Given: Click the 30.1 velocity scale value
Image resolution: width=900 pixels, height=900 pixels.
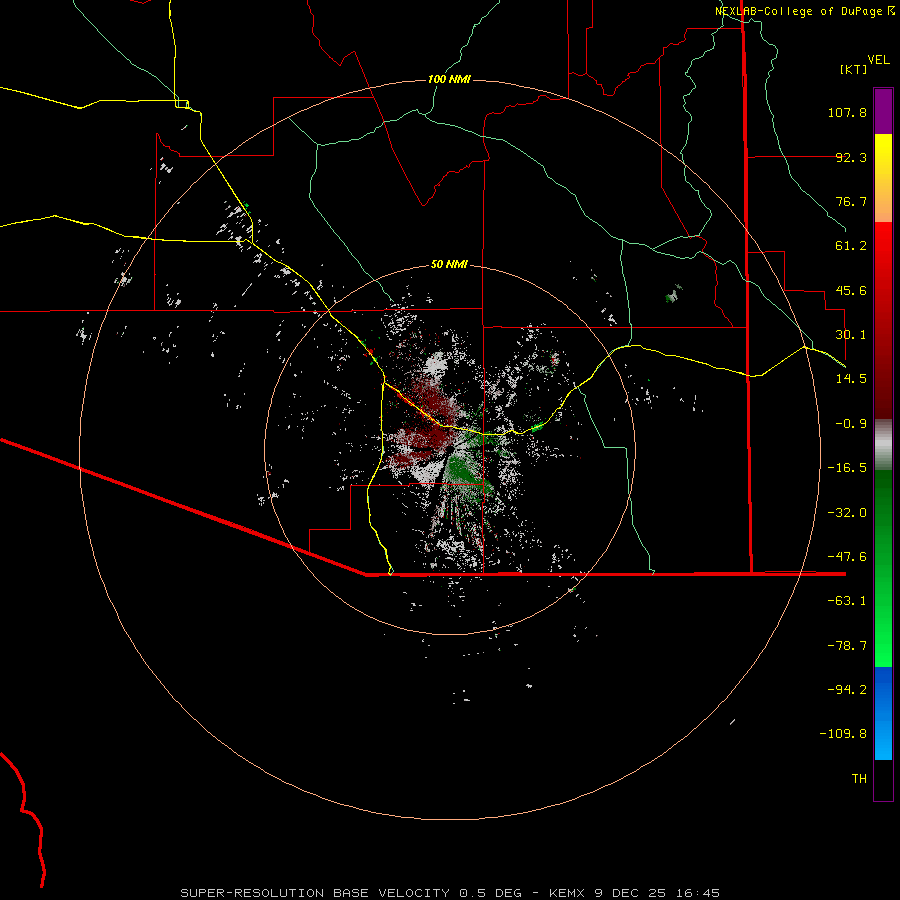Looking at the screenshot, I should 851,335.
